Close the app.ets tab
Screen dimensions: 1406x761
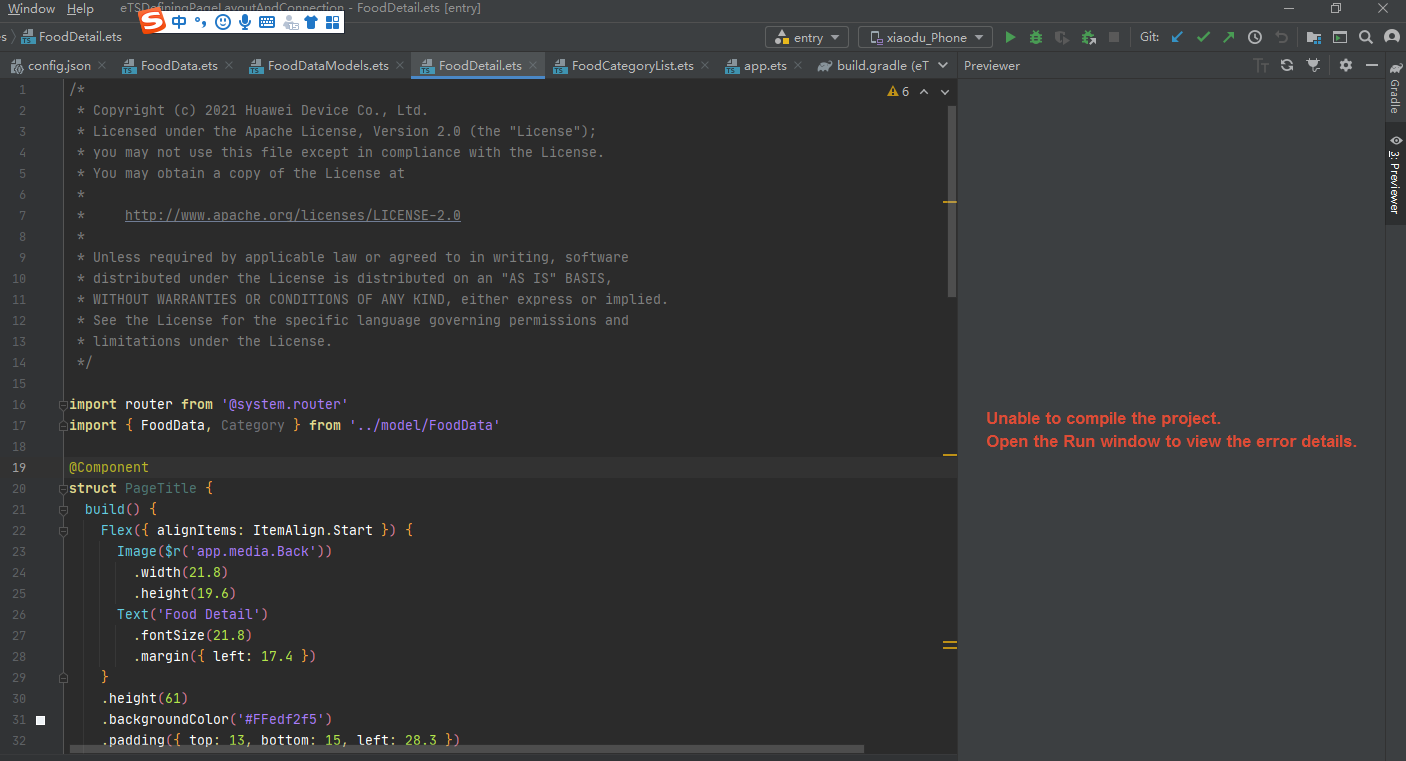(x=798, y=66)
